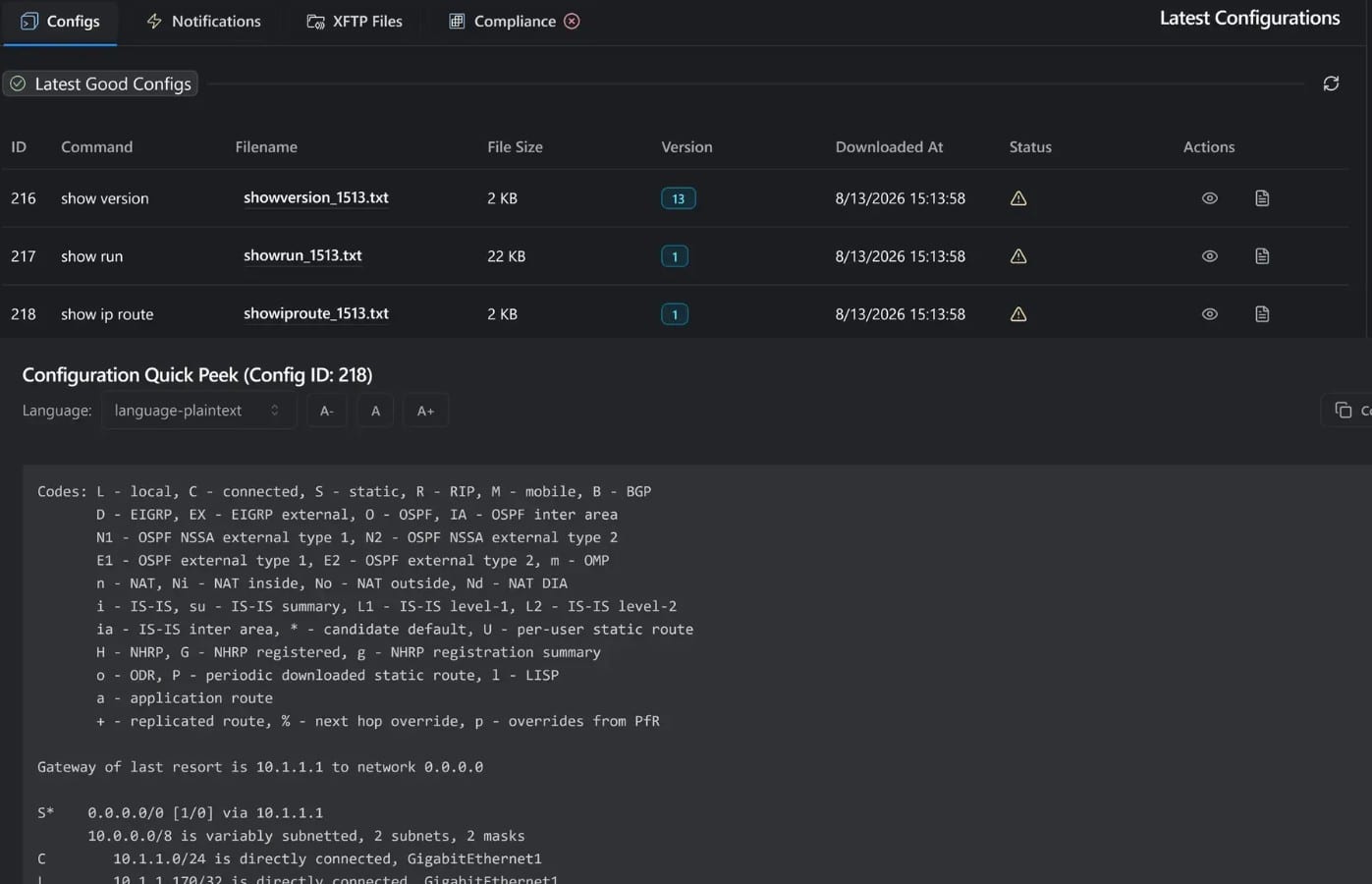Viewport: 1372px width, 884px height.
Task: Reset font size with the A button
Action: pos(375,411)
